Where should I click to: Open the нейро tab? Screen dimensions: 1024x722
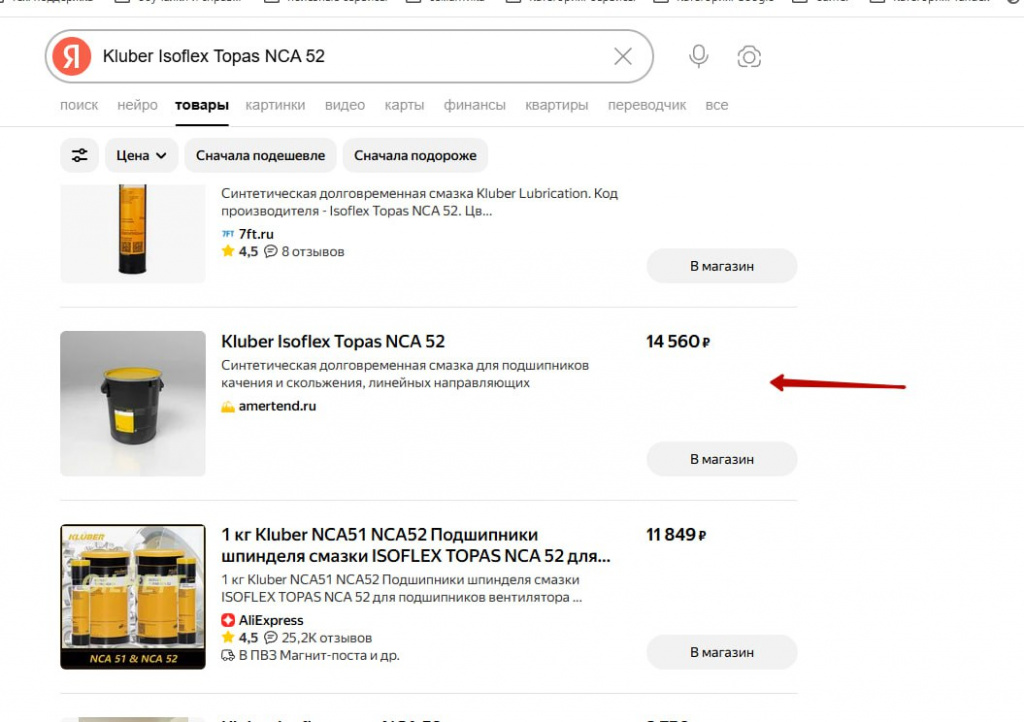pyautogui.click(x=137, y=105)
